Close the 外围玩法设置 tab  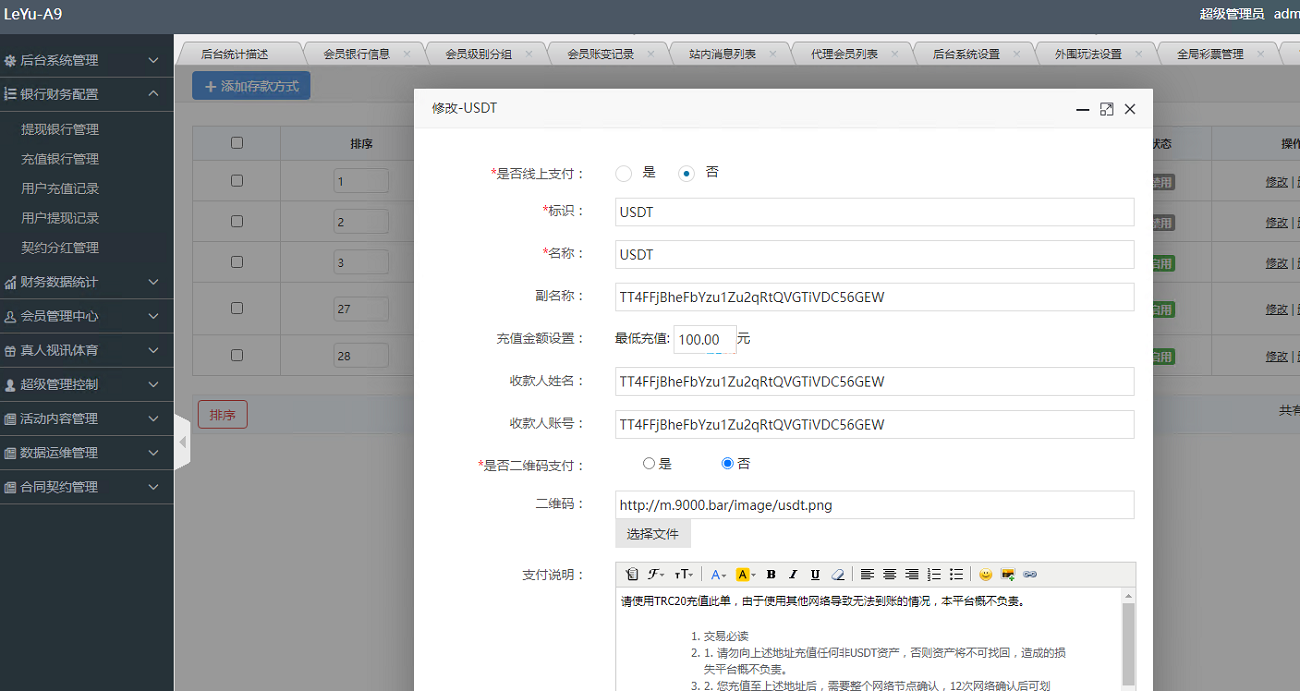(x=1138, y=54)
